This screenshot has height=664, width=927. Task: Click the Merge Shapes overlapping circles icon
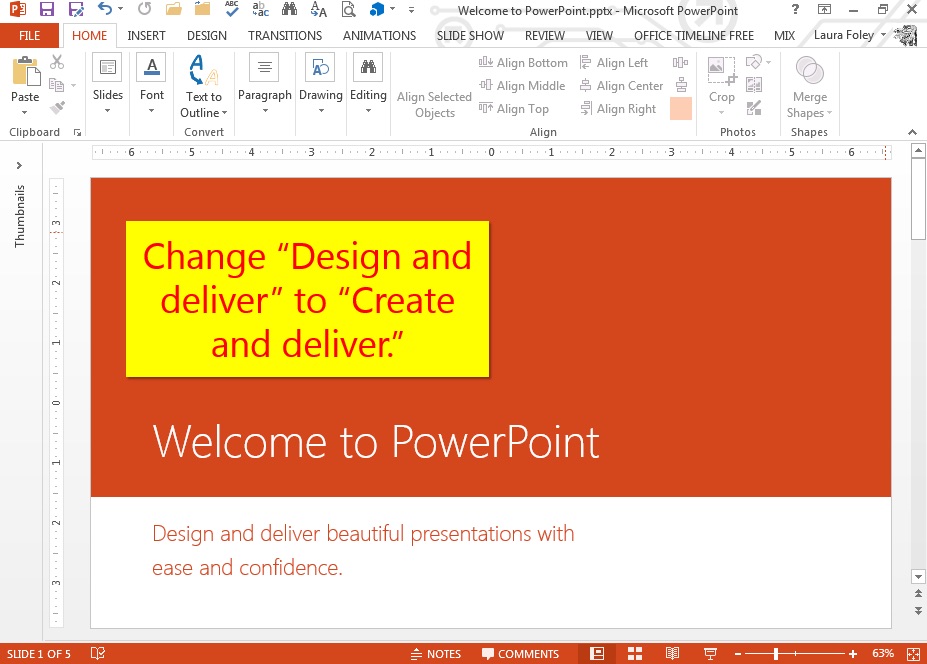pos(809,71)
